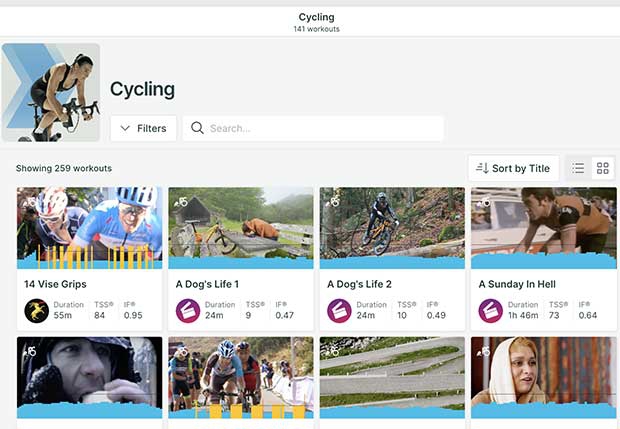Switch to list view layout
This screenshot has height=429, width=620.
(x=578, y=168)
